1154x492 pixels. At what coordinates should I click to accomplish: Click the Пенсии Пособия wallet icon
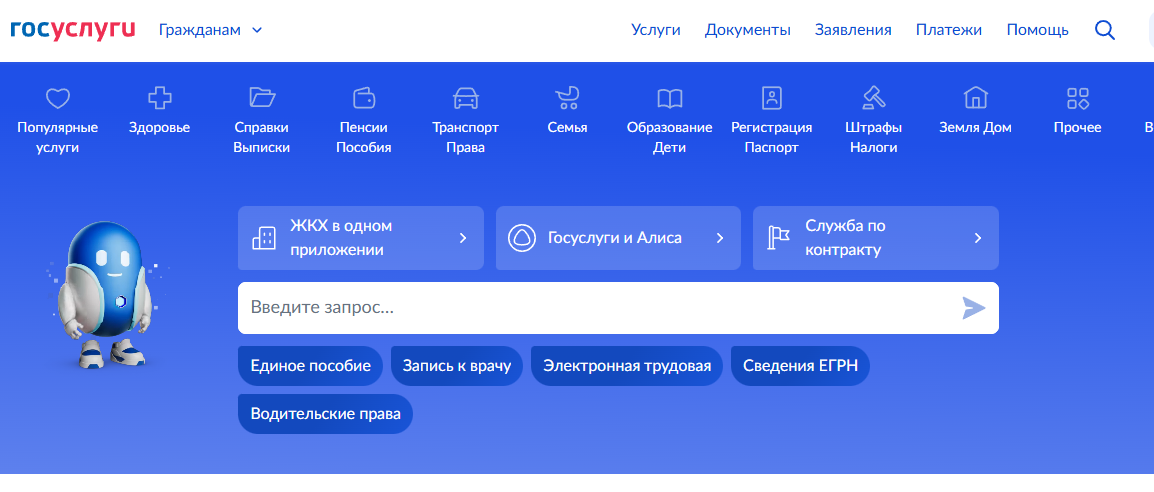pos(364,98)
